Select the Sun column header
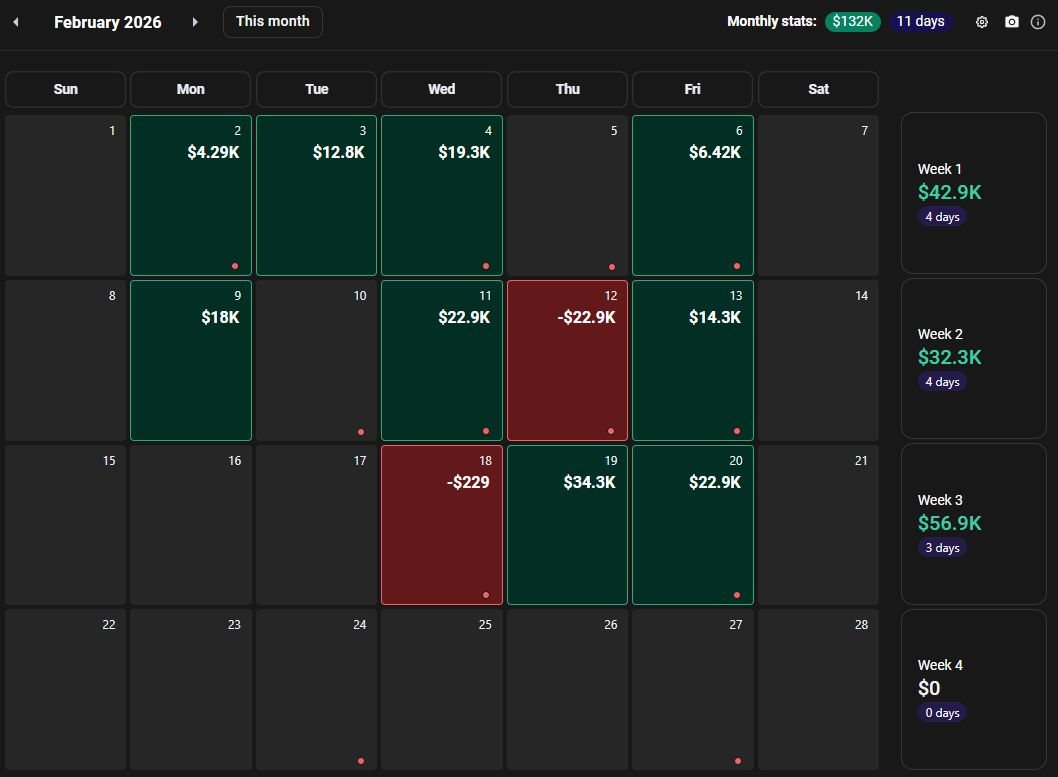Image resolution: width=1058 pixels, height=777 pixels. pyautogui.click(x=65, y=89)
